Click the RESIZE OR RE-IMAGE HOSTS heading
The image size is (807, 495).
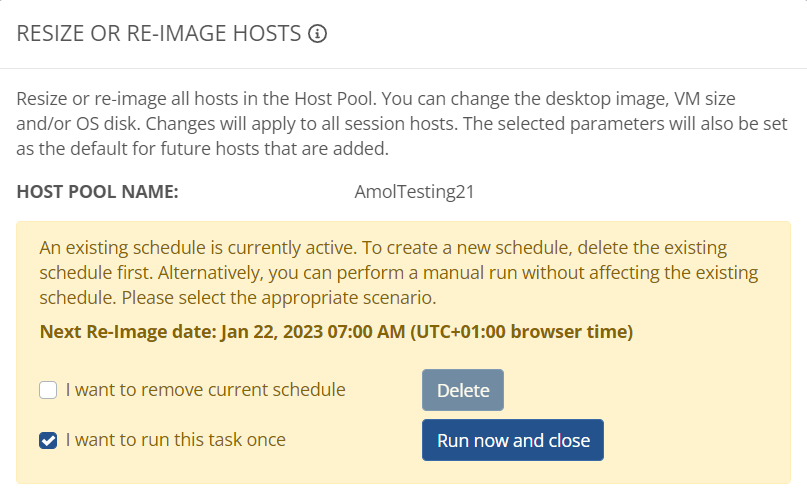click(x=159, y=34)
